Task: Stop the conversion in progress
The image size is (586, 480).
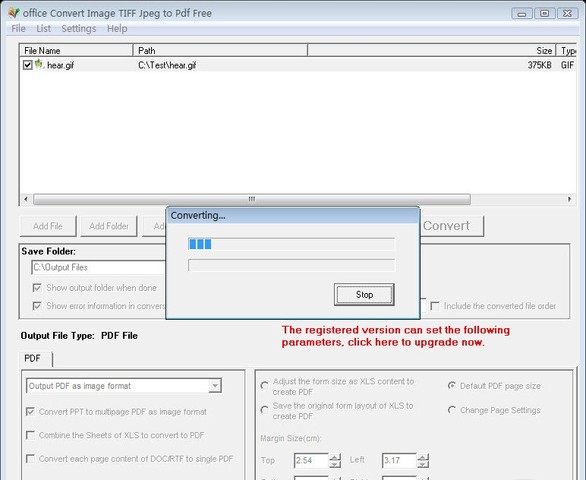Action: (364, 295)
